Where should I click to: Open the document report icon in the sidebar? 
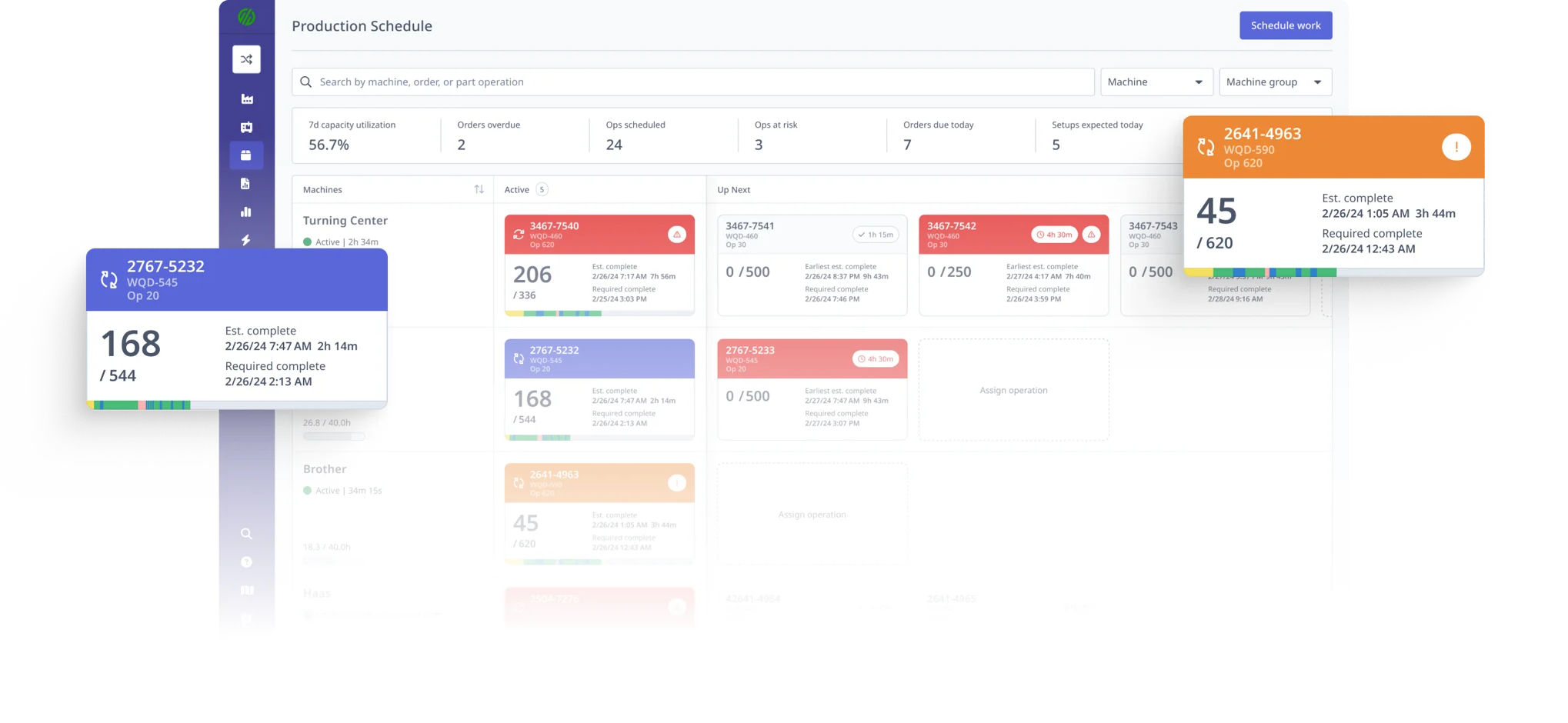246,183
